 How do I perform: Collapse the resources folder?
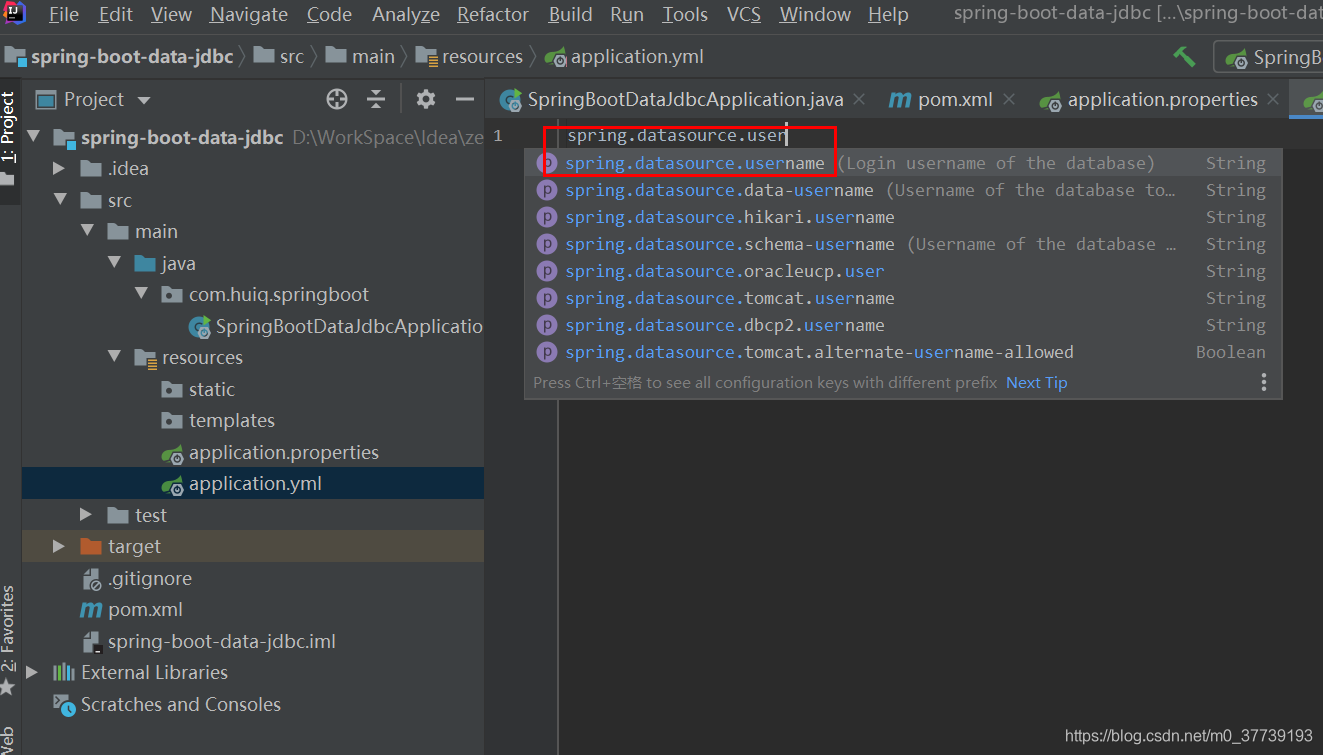click(115, 357)
